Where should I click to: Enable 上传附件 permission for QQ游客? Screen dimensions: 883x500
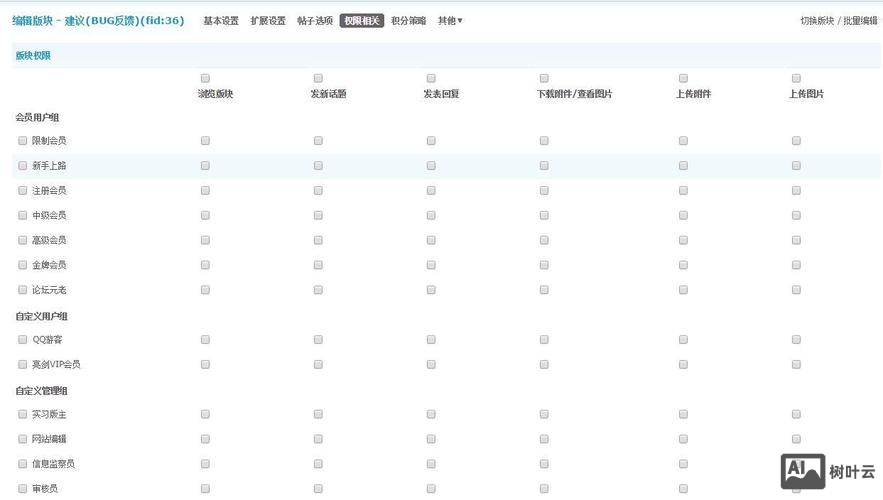pos(683,340)
